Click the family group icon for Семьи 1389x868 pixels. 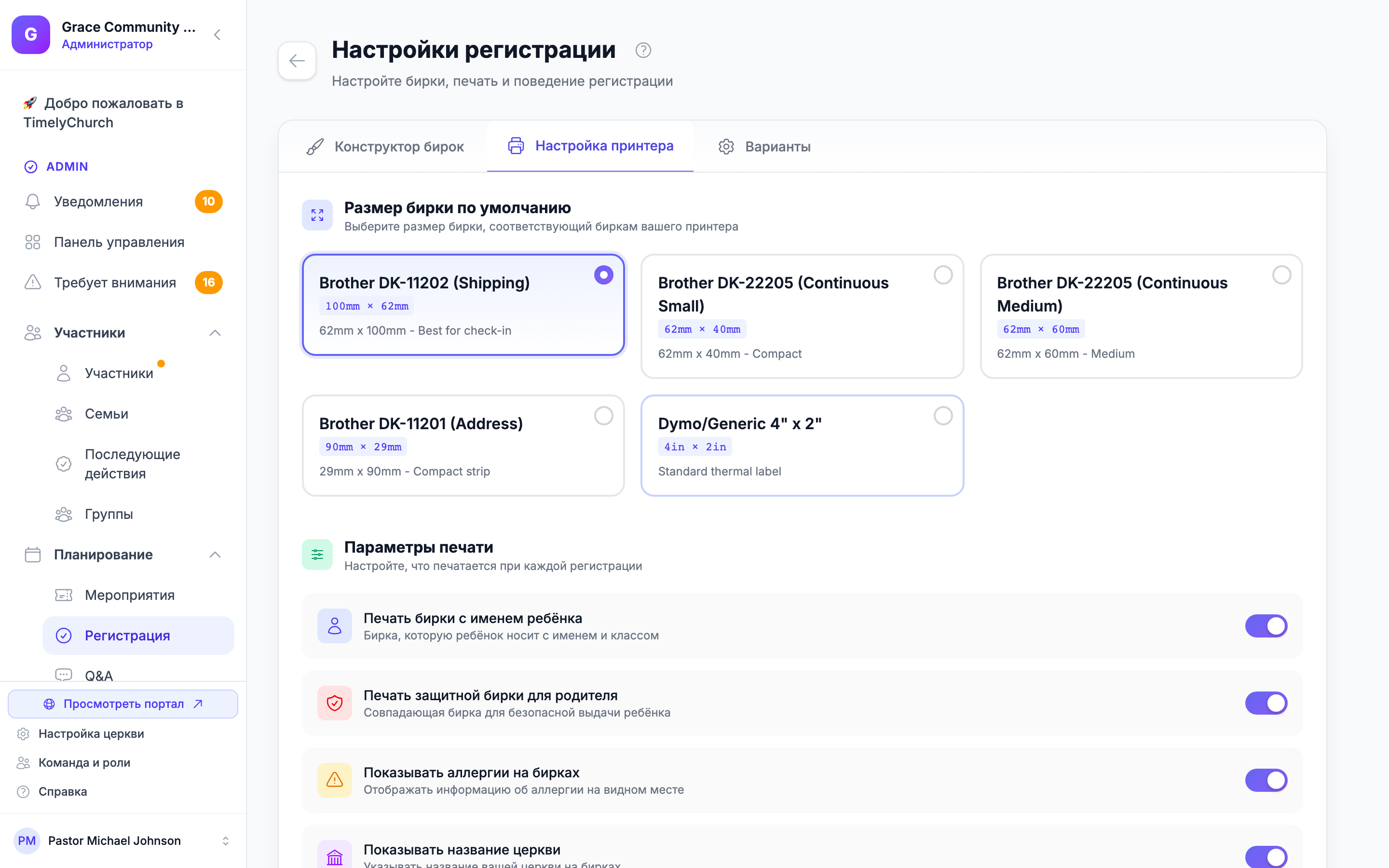[64, 414]
